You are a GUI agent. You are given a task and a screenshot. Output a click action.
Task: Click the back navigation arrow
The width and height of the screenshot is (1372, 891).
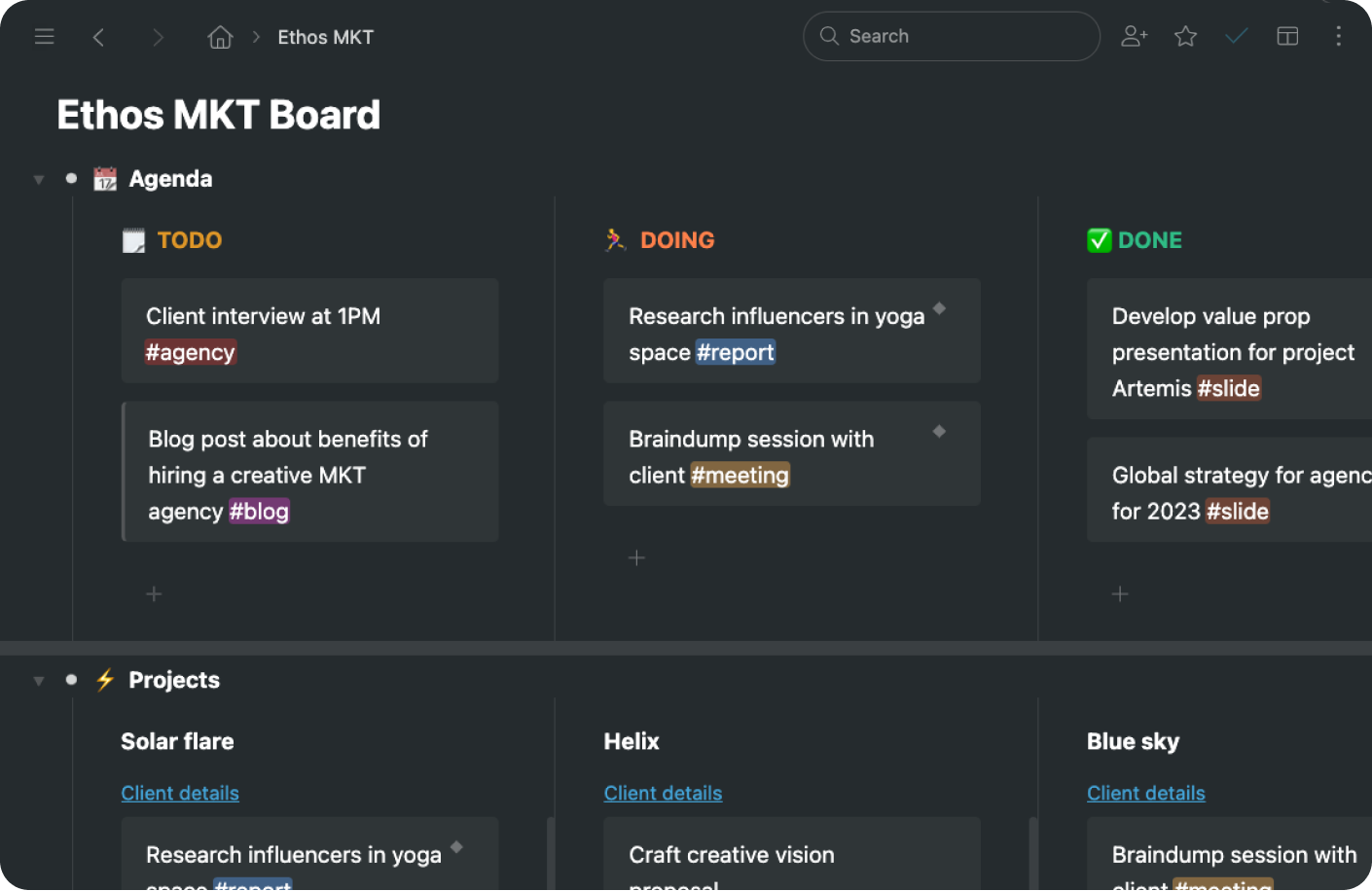click(x=98, y=36)
